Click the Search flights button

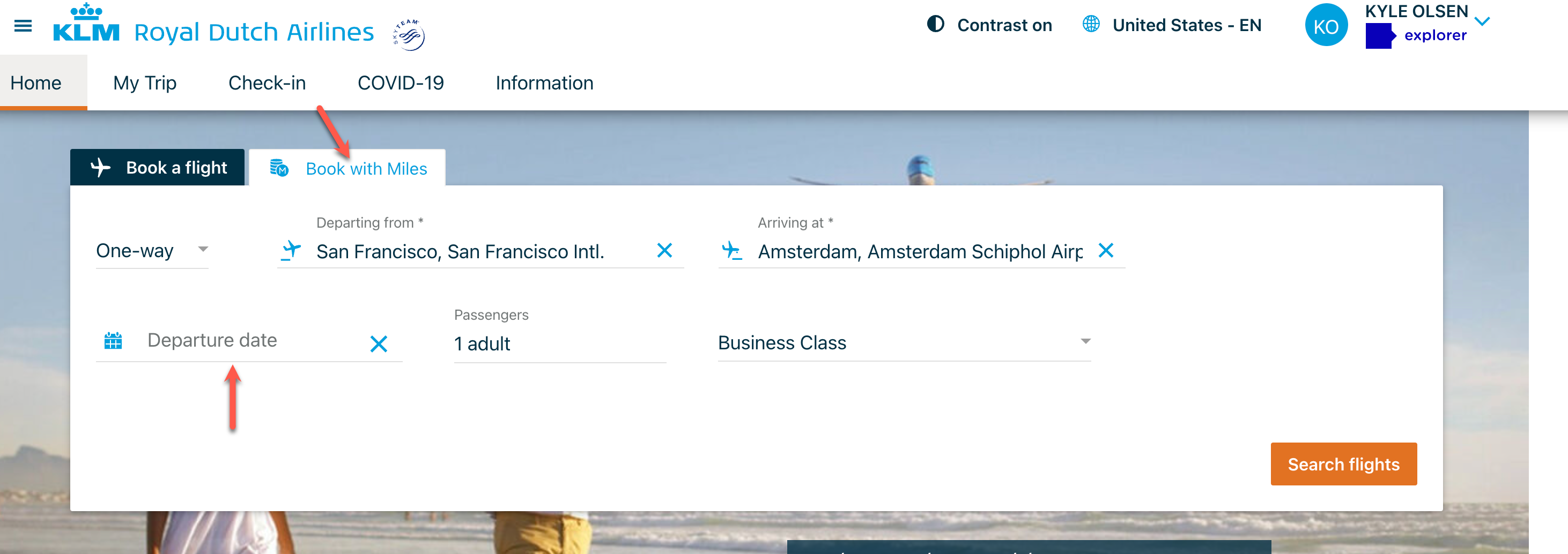point(1343,464)
